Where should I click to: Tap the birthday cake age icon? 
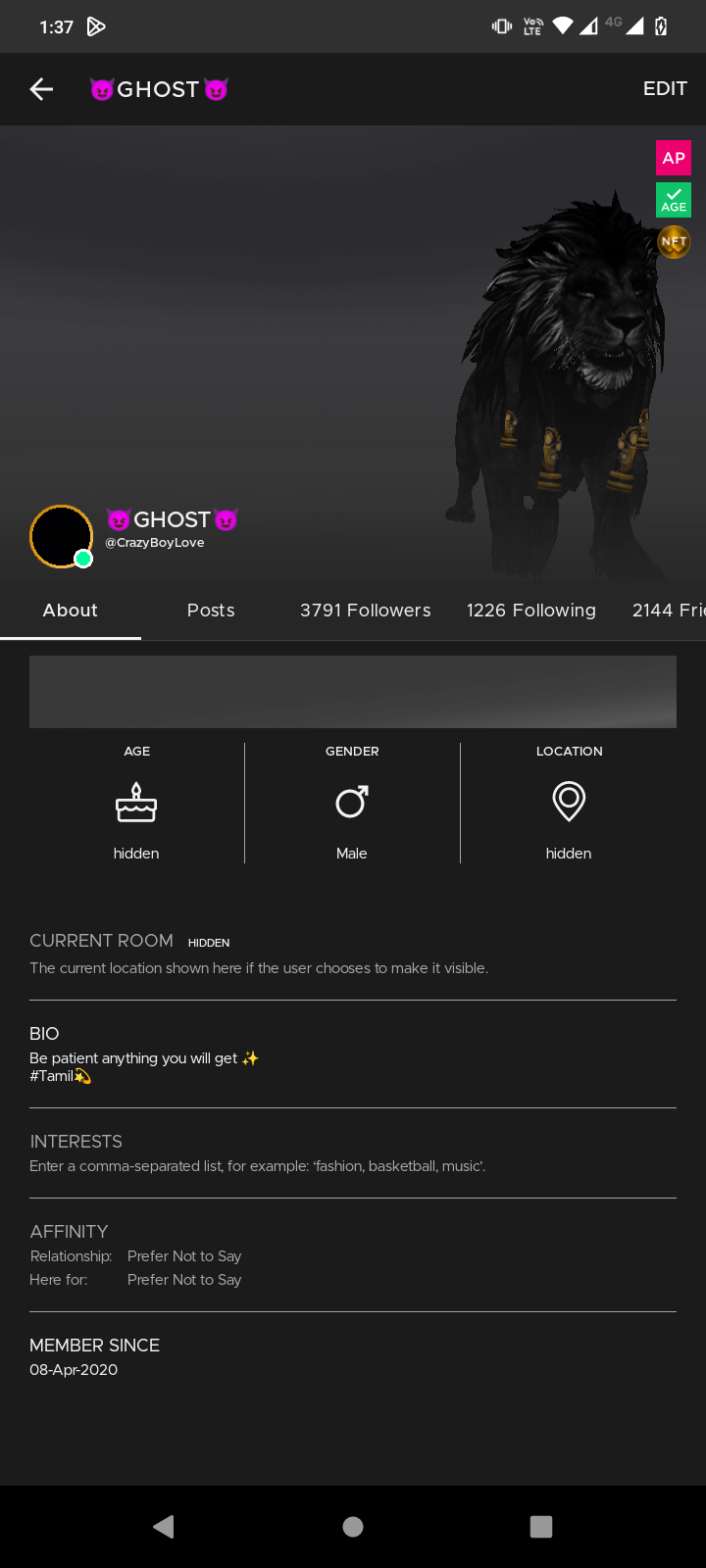(136, 803)
